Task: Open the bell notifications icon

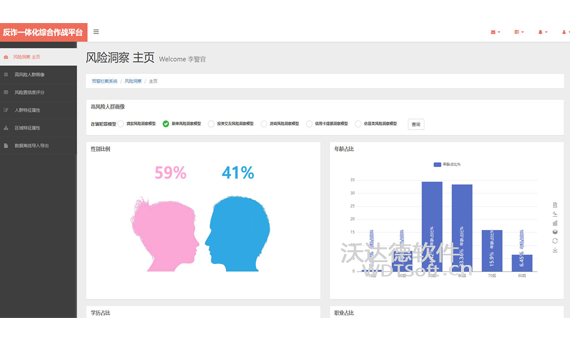Action: (x=540, y=32)
